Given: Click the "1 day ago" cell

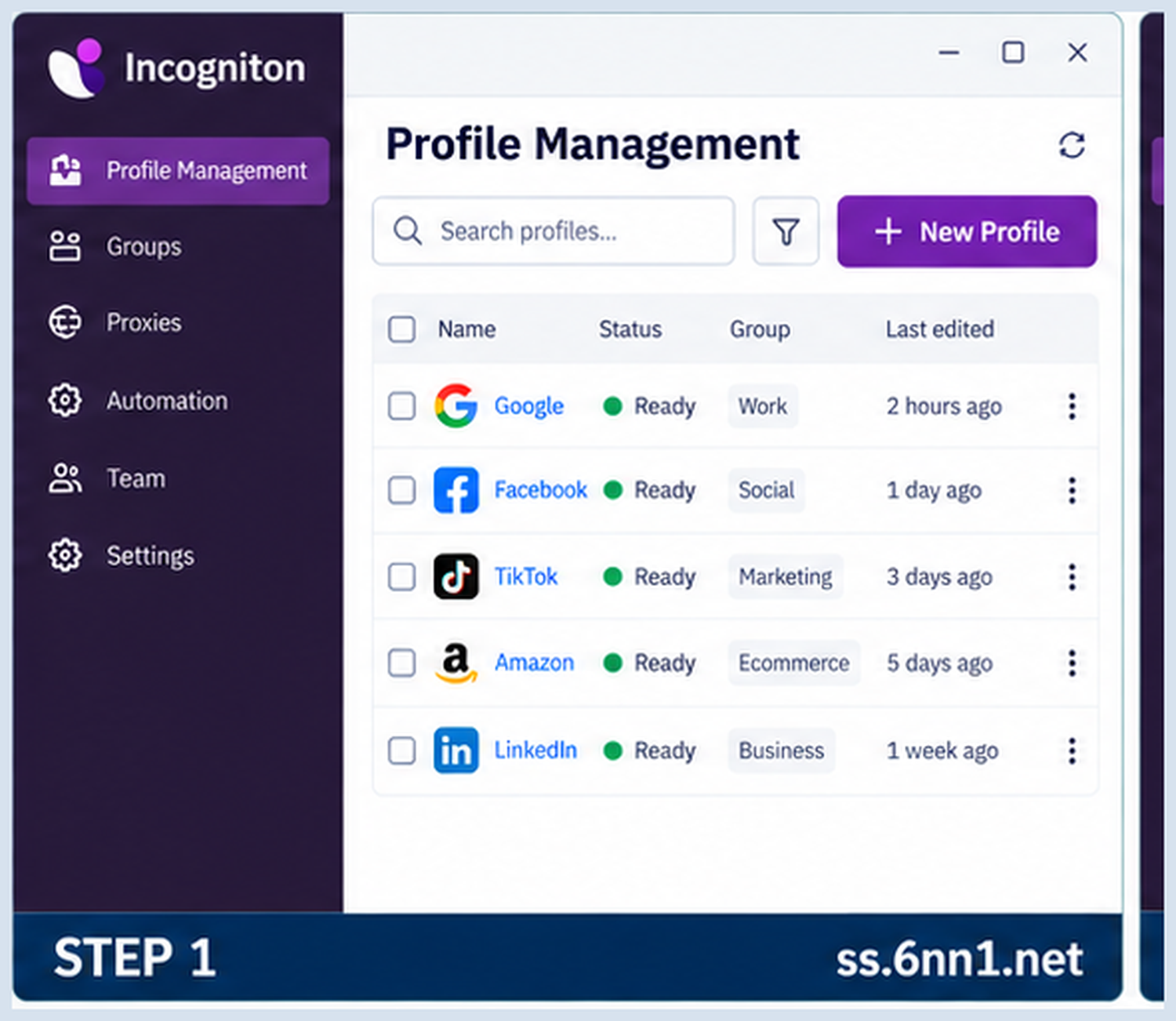Looking at the screenshot, I should tap(934, 490).
